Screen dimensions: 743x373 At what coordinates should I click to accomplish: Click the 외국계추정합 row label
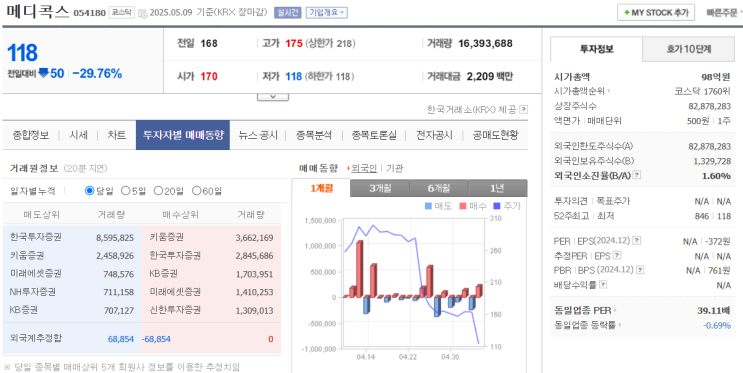pos(36,338)
